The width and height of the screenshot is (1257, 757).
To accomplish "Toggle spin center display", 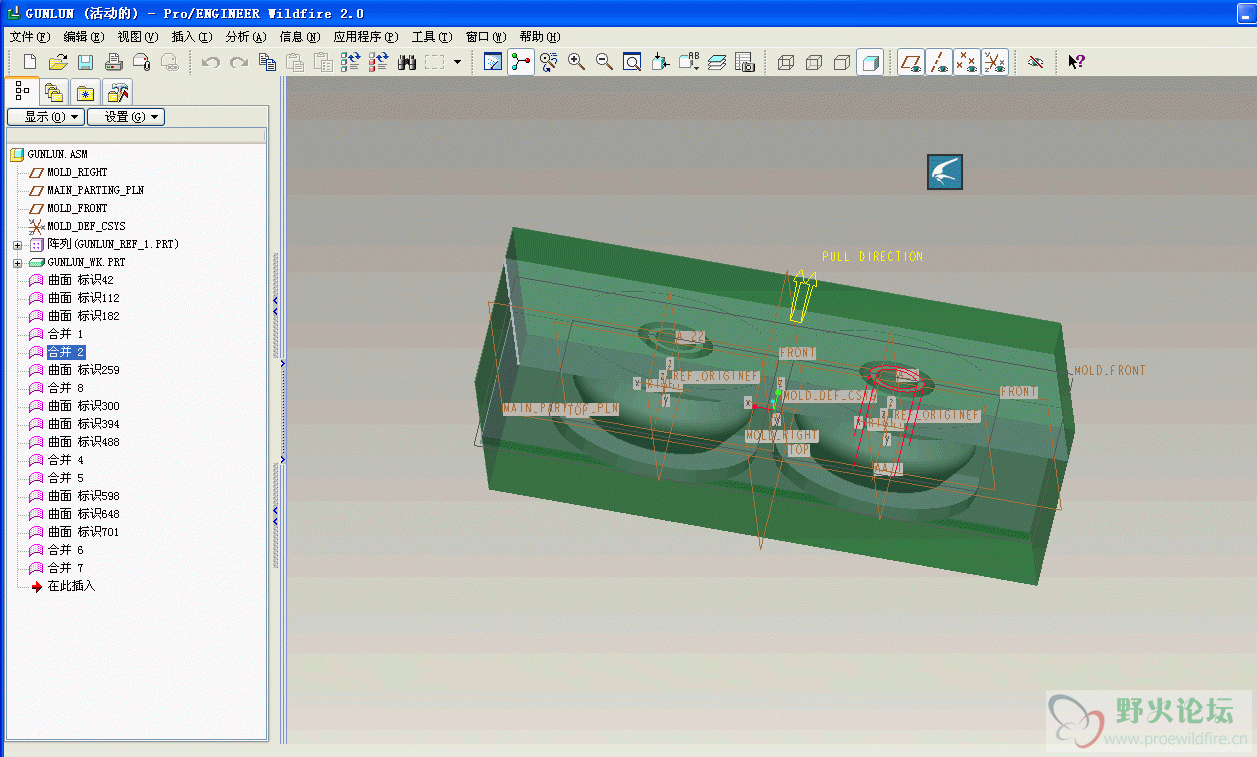I will click(521, 62).
